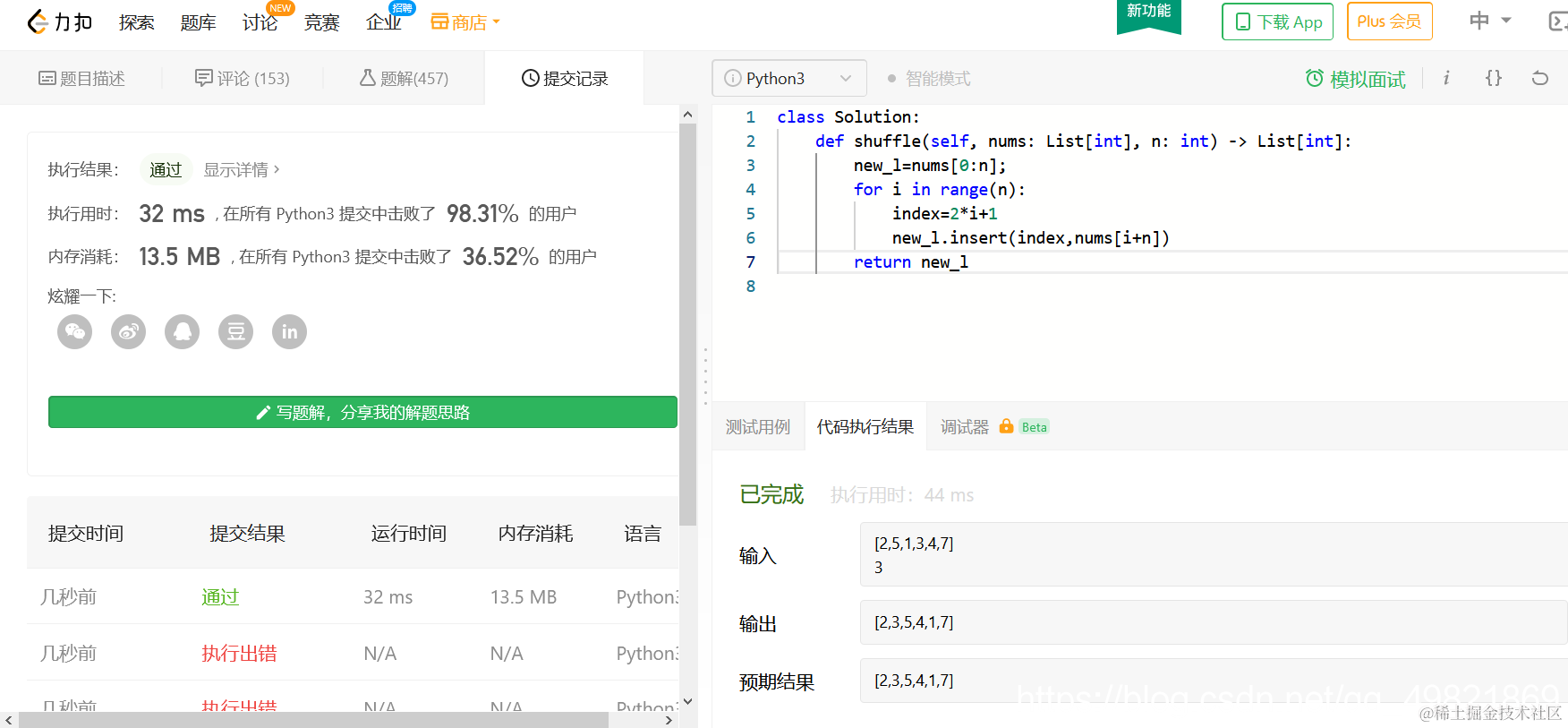
Task: Switch to 题解(457) tab
Action: pyautogui.click(x=404, y=79)
